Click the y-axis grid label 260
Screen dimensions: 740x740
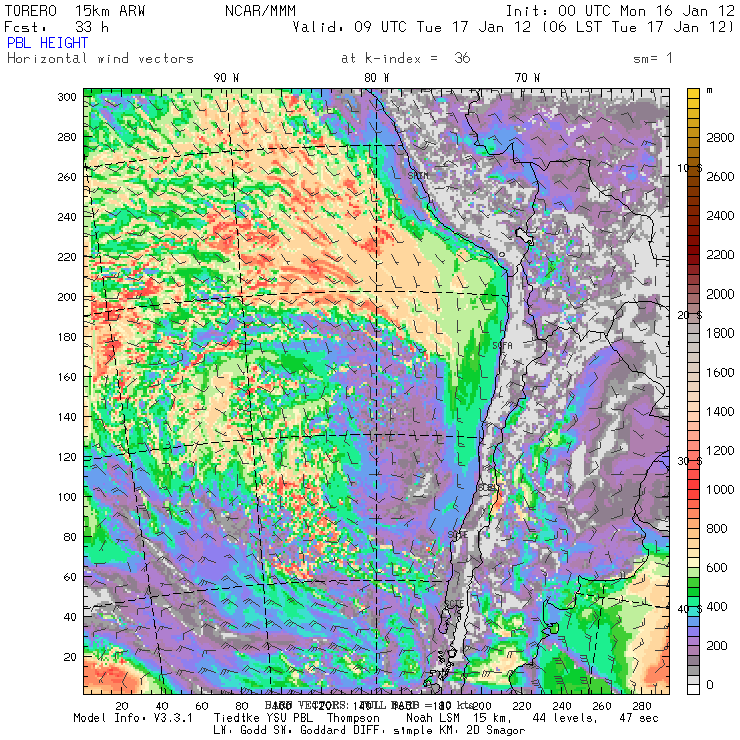pyautogui.click(x=67, y=177)
